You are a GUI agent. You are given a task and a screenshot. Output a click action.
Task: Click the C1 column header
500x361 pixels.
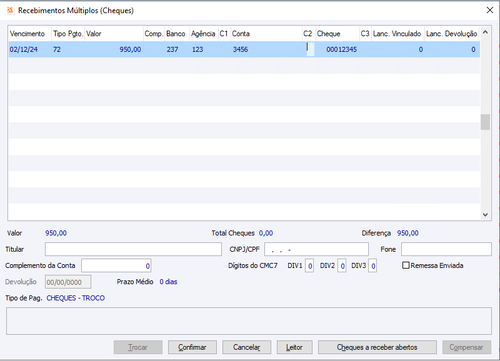coord(224,34)
